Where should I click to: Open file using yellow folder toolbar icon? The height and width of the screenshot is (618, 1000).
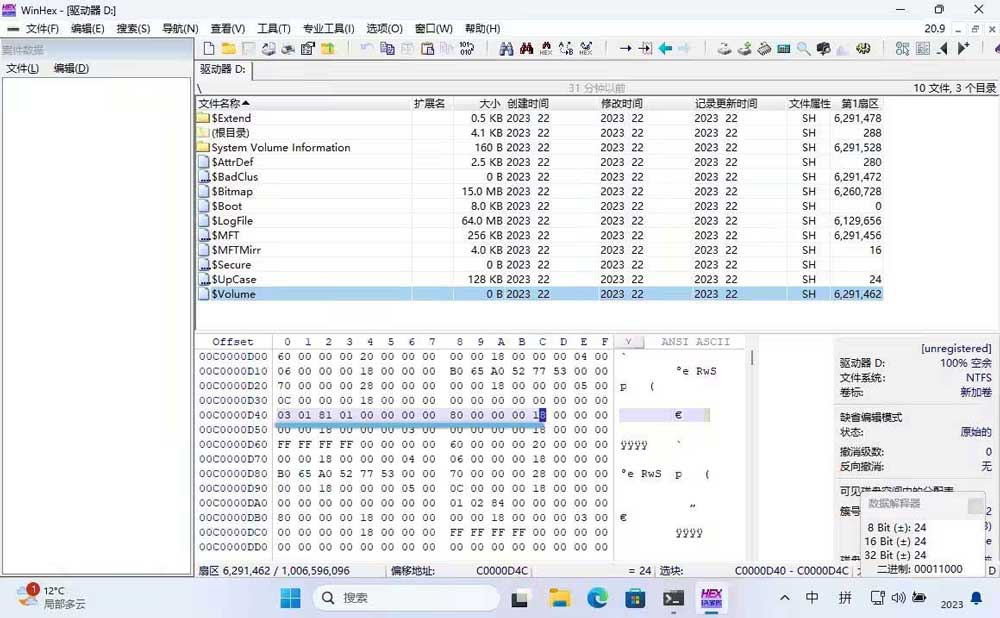point(228,48)
